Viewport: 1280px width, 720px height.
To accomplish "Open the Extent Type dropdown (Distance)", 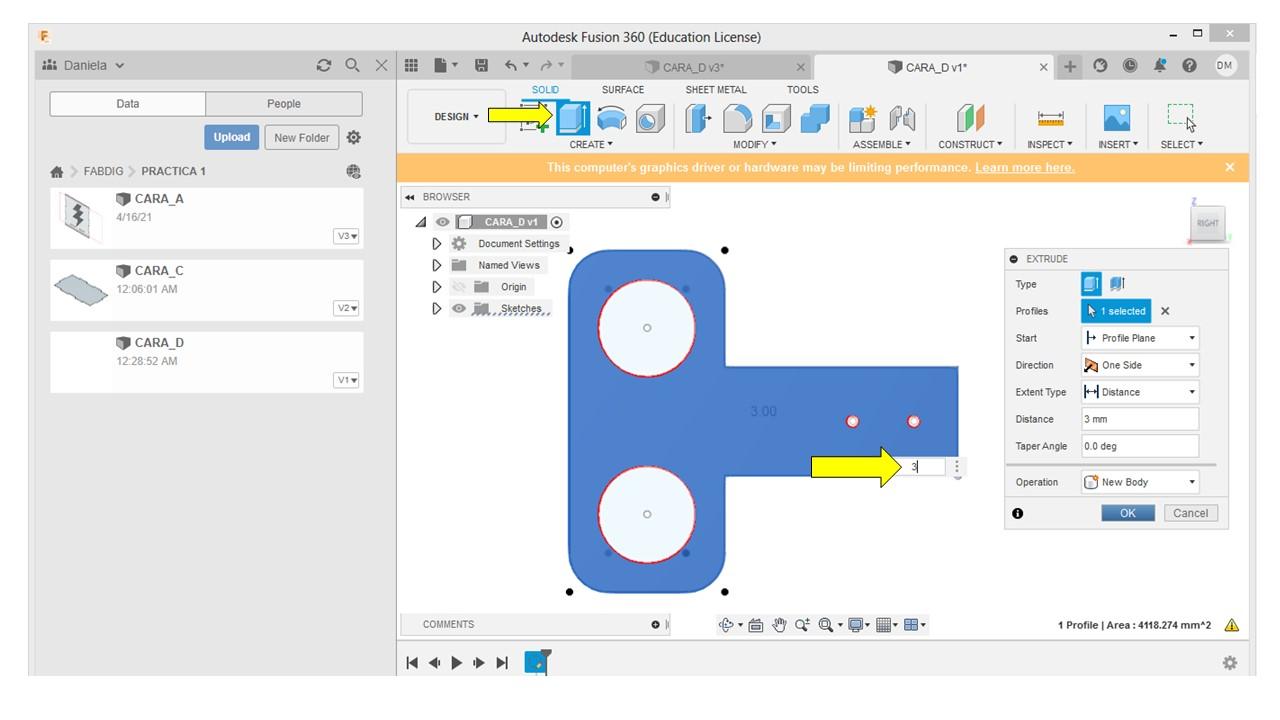I will pos(1140,392).
